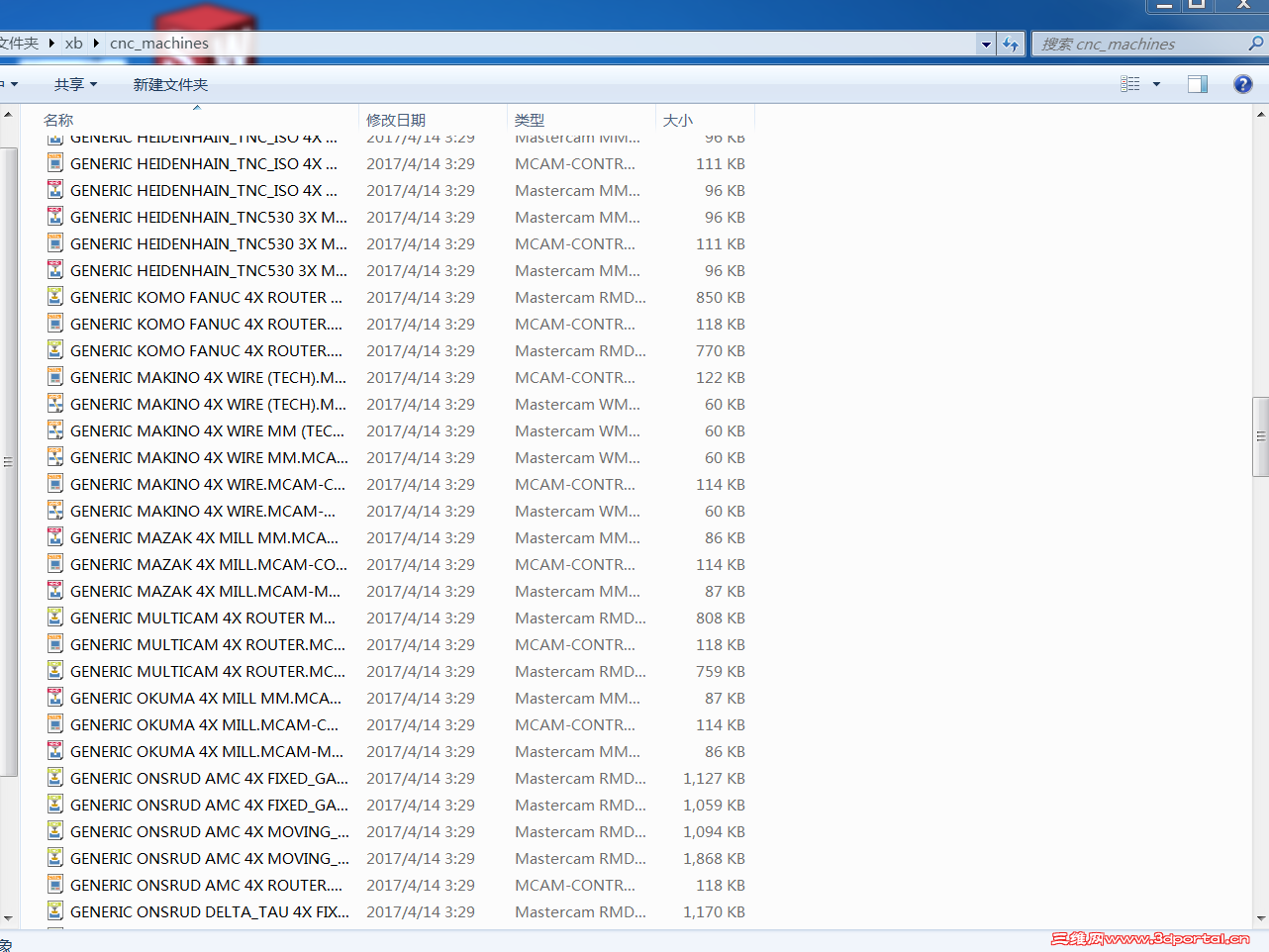Select file name GENERIC MAKINO 4X WIRE.MCAM-... 60 KB
This screenshot has width=1269, height=952.
pyautogui.click(x=202, y=511)
